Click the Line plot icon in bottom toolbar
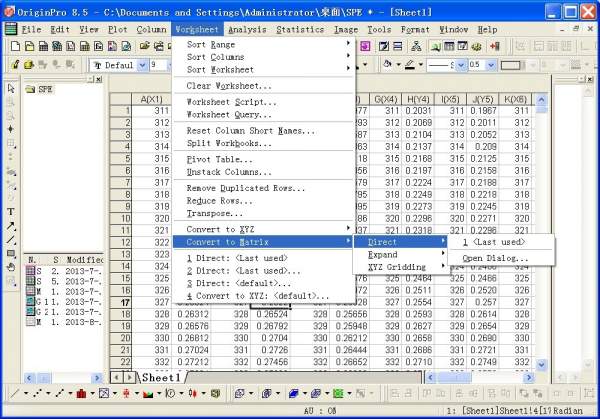 15,393
